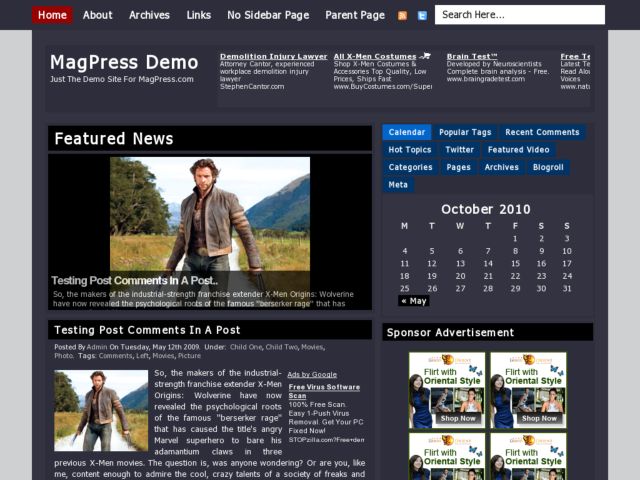Switch to the Calendar tab

tap(407, 132)
